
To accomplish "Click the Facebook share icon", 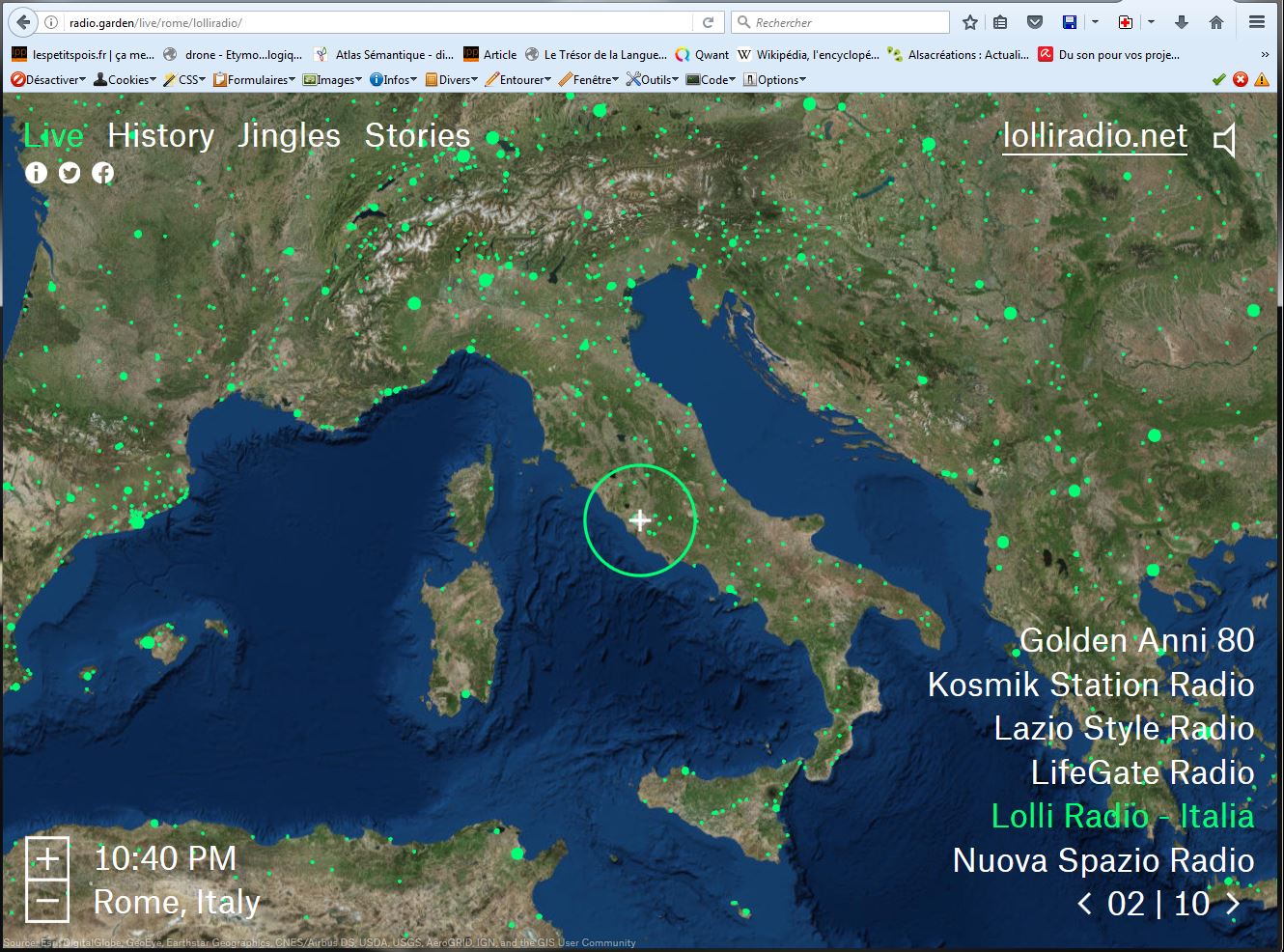I will tap(102, 173).
